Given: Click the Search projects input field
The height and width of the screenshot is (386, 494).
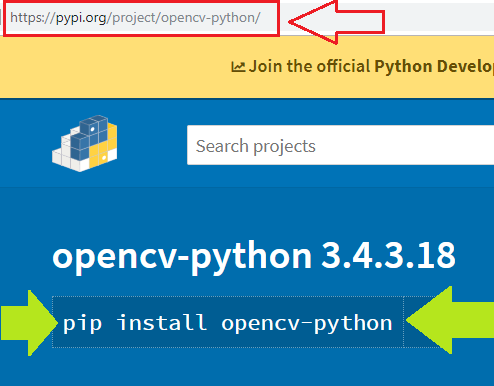Looking at the screenshot, I should (x=340, y=145).
